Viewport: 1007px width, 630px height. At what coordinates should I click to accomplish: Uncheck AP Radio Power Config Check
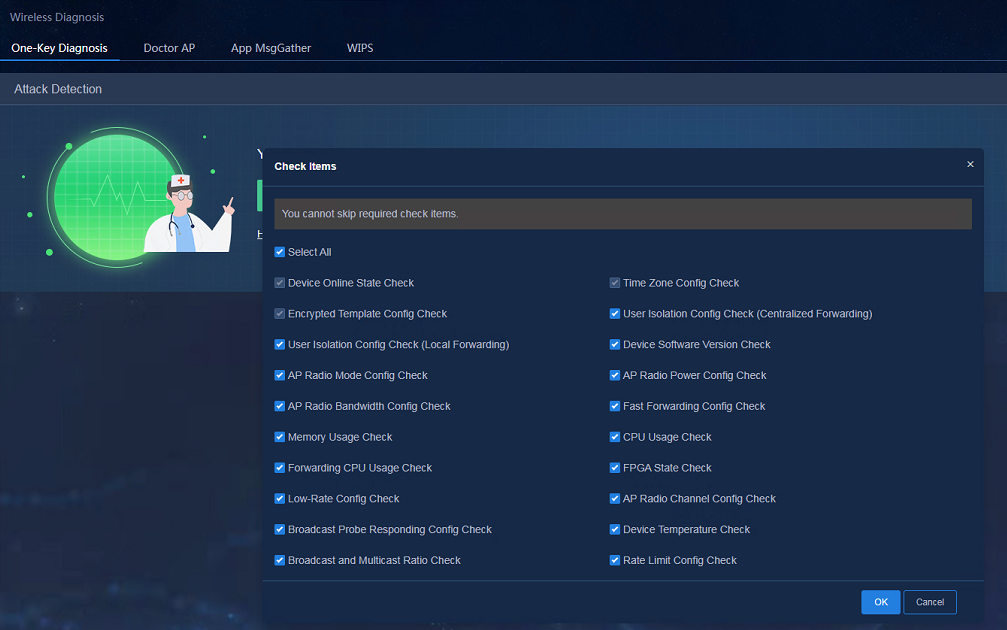(x=615, y=375)
